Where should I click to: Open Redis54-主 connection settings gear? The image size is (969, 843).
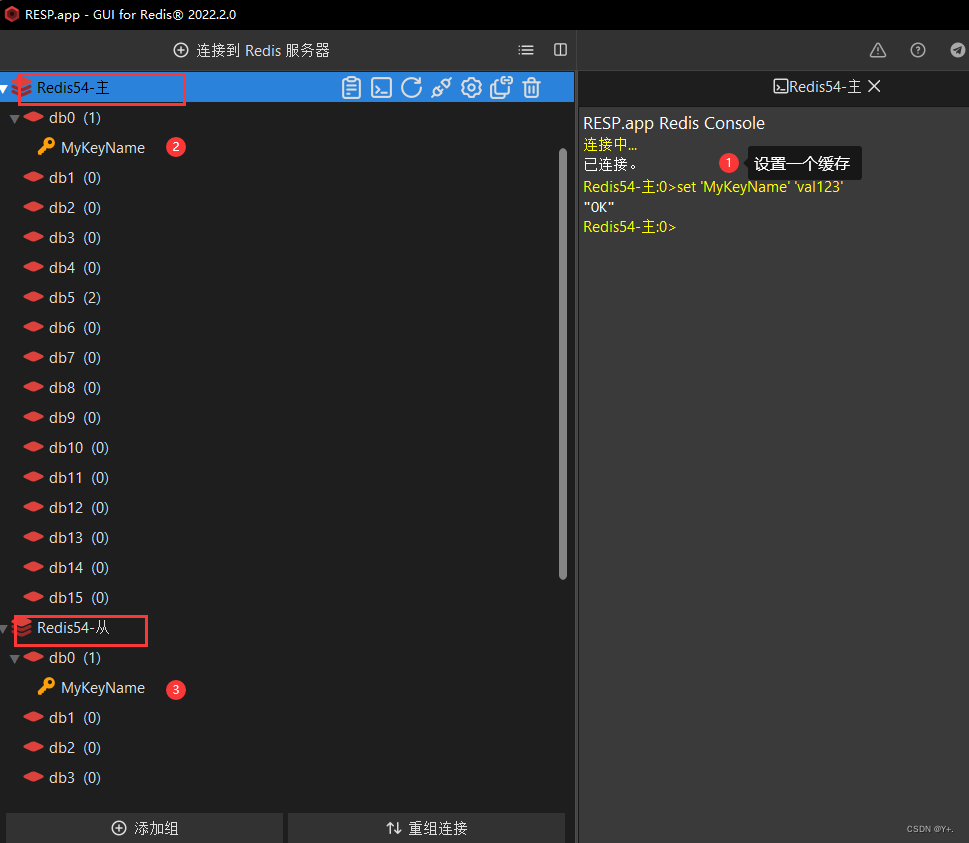click(471, 88)
